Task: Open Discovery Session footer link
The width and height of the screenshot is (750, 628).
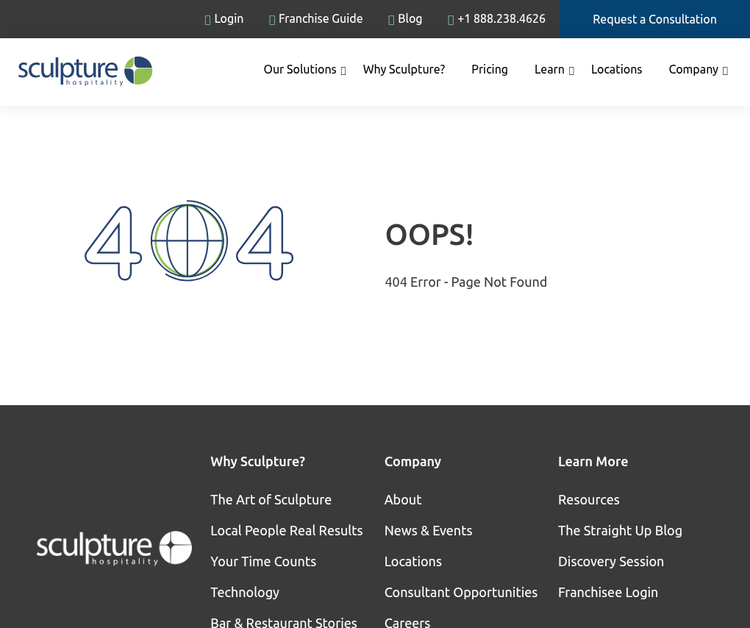Action: 611,561
